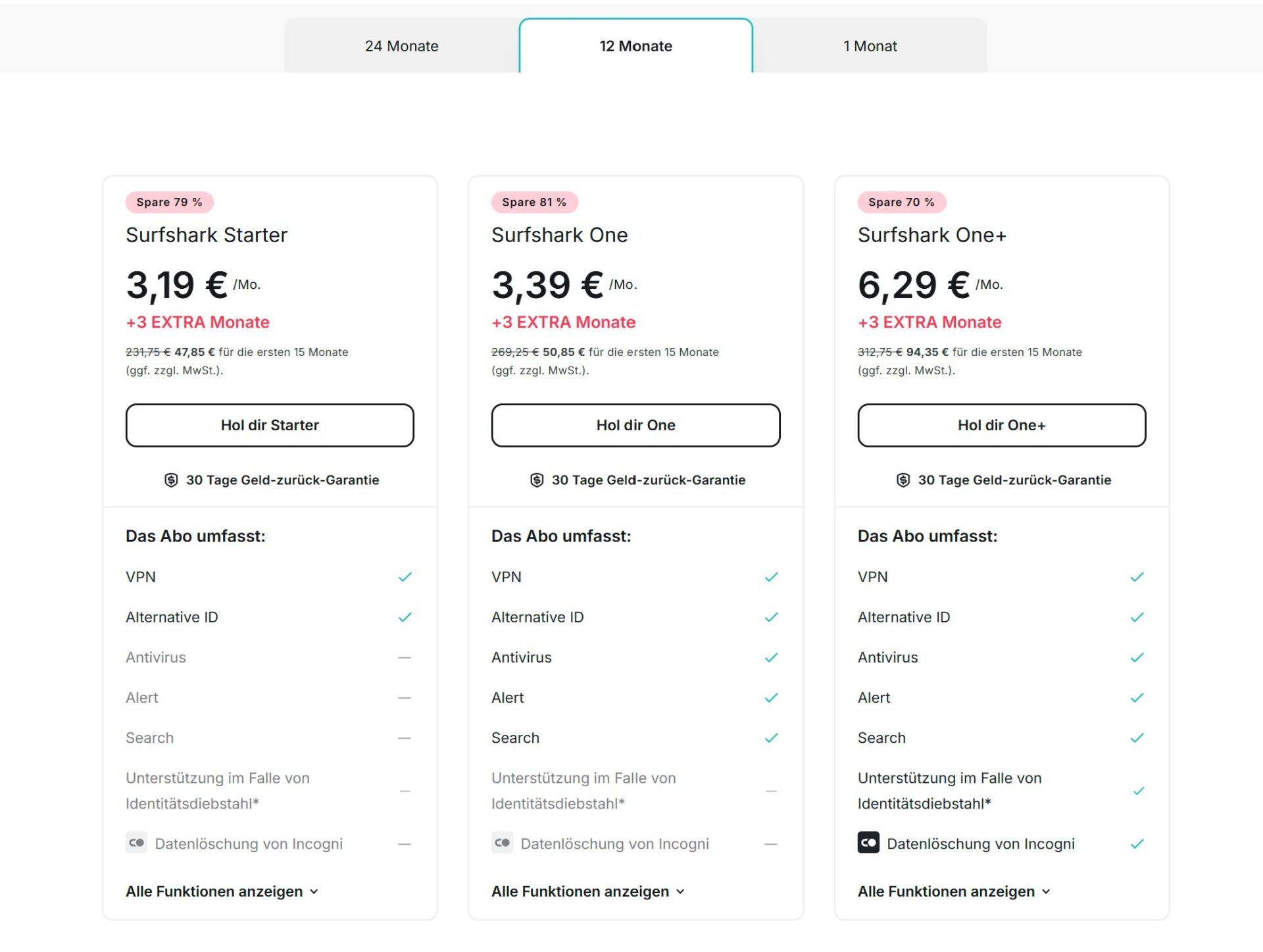Click the Search checkmark icon in One+ column
The image size is (1263, 952).
(x=1137, y=738)
